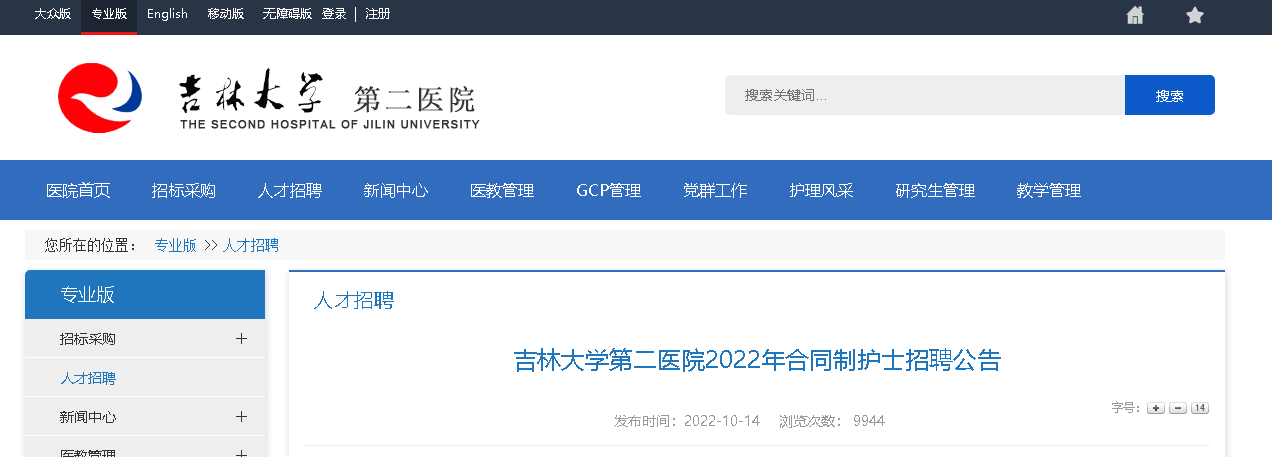Click the star favorite icon
The width and height of the screenshot is (1272, 457).
(1194, 15)
